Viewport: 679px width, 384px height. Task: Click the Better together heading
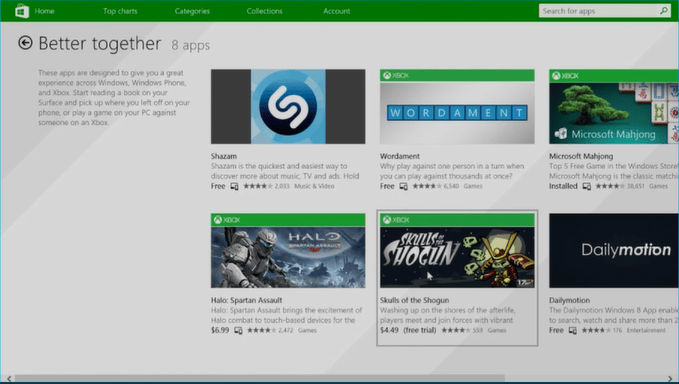100,44
